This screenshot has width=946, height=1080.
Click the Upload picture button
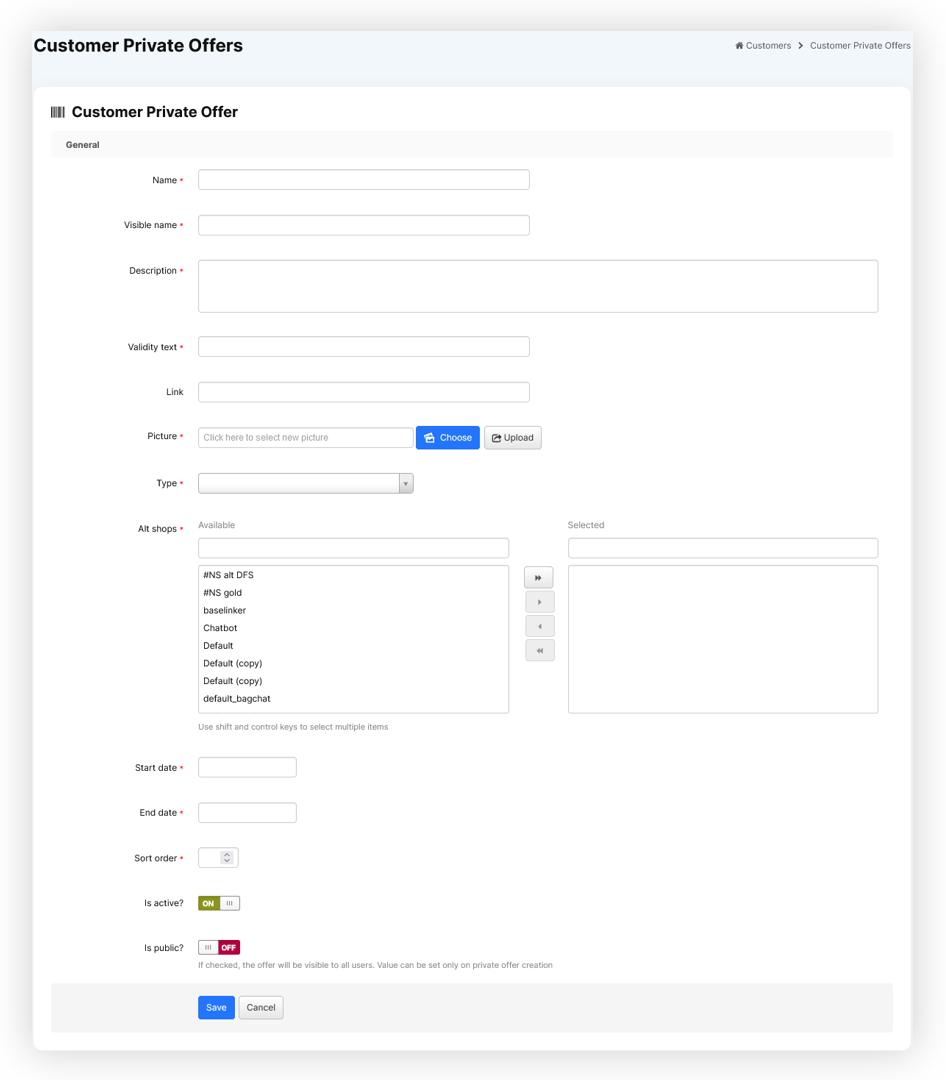tap(513, 438)
